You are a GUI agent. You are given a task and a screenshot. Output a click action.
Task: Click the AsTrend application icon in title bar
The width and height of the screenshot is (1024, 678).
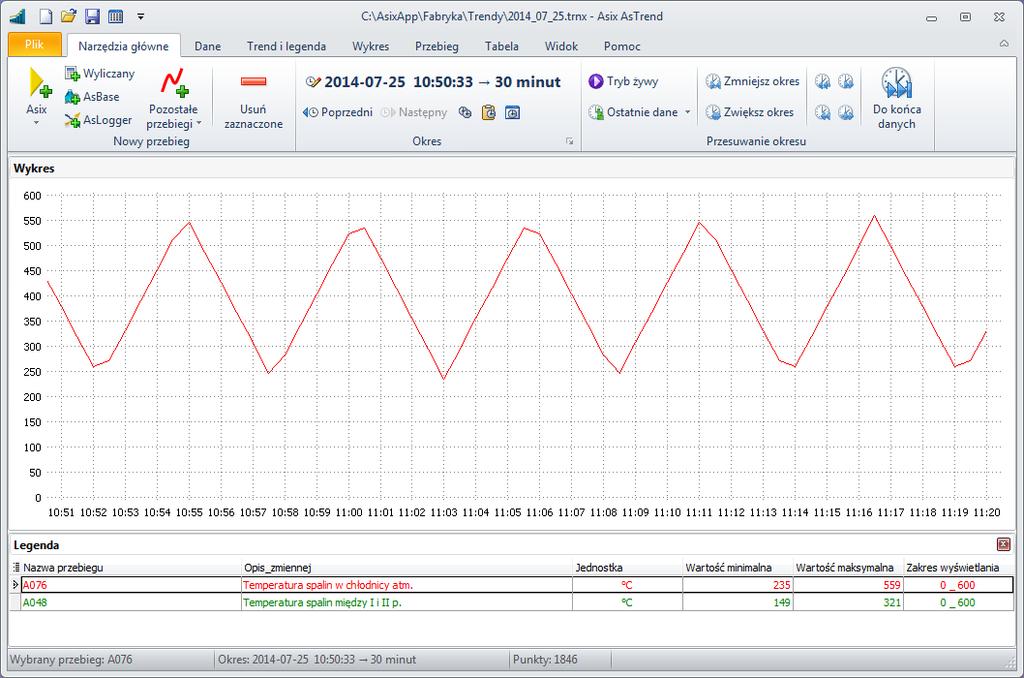click(18, 16)
